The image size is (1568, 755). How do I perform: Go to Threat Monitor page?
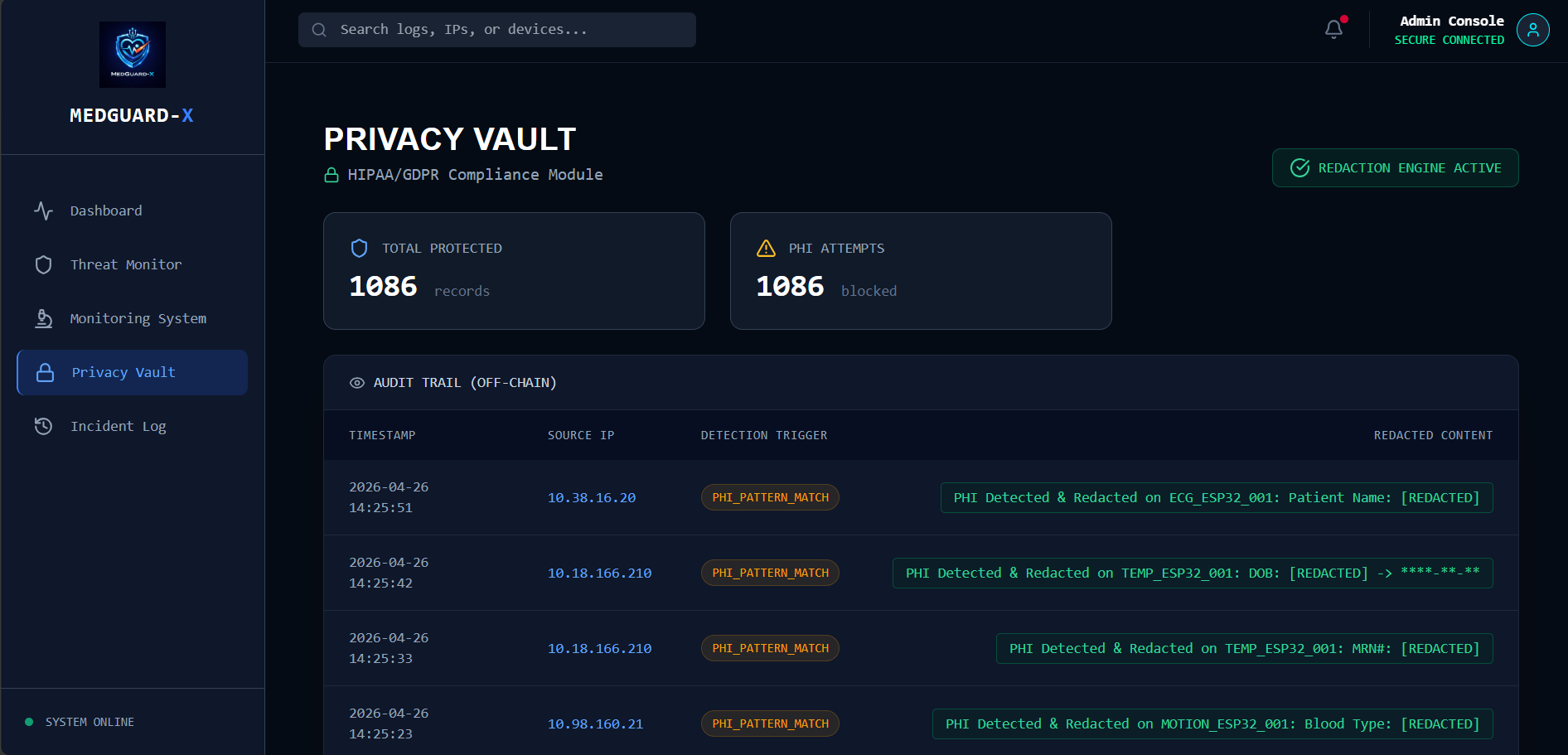click(x=125, y=264)
